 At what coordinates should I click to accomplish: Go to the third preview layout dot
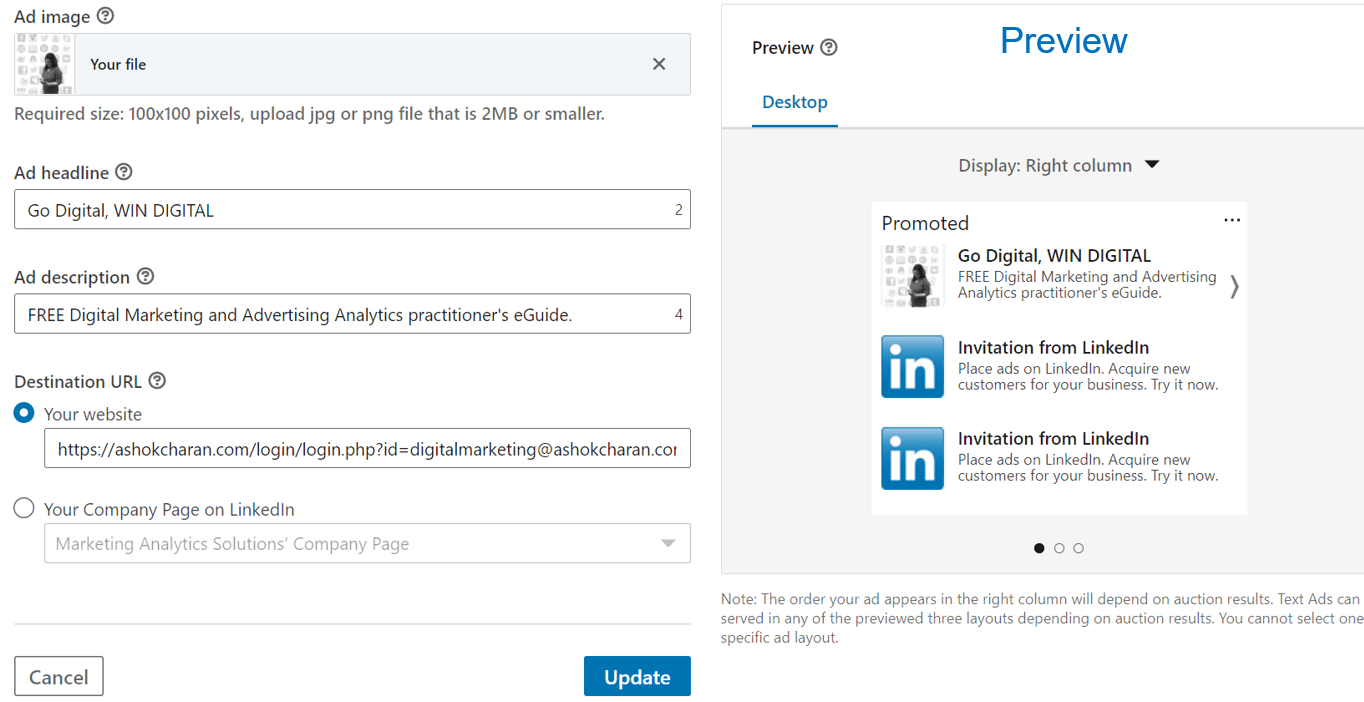pyautogui.click(x=1078, y=548)
